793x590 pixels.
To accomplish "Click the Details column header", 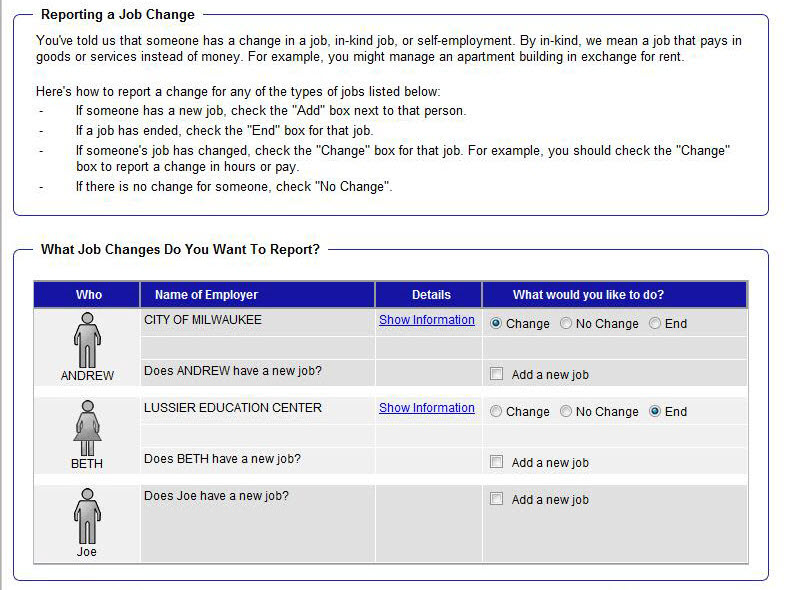I will (431, 295).
